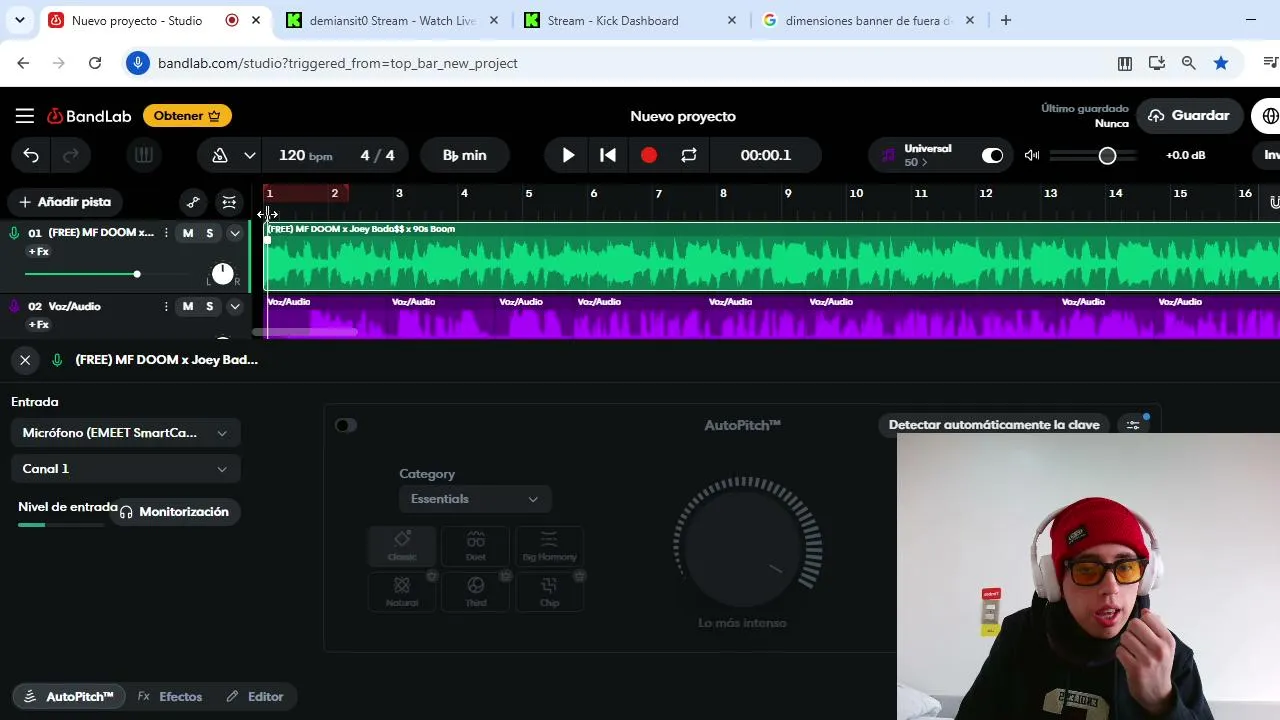Viewport: 1280px width, 720px height.
Task: Undo the last action in BandLab
Action: tap(31, 155)
